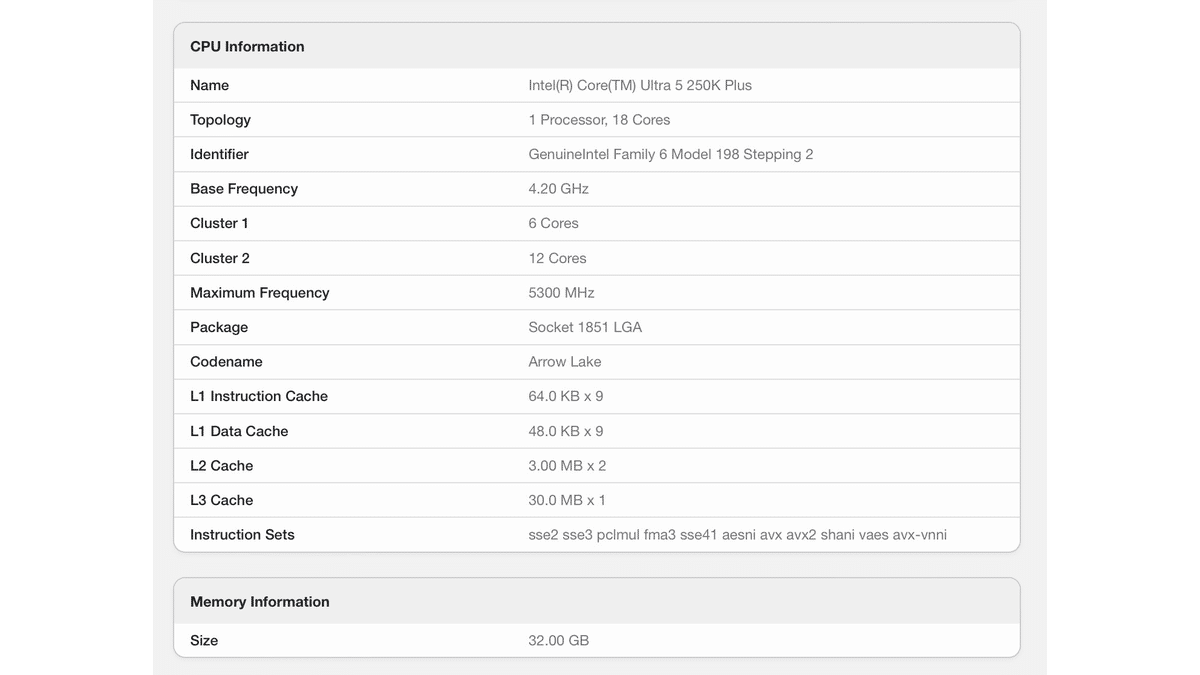Click the L2 Cache value 3.00 MB x 2
1200x675 pixels.
[567, 466]
